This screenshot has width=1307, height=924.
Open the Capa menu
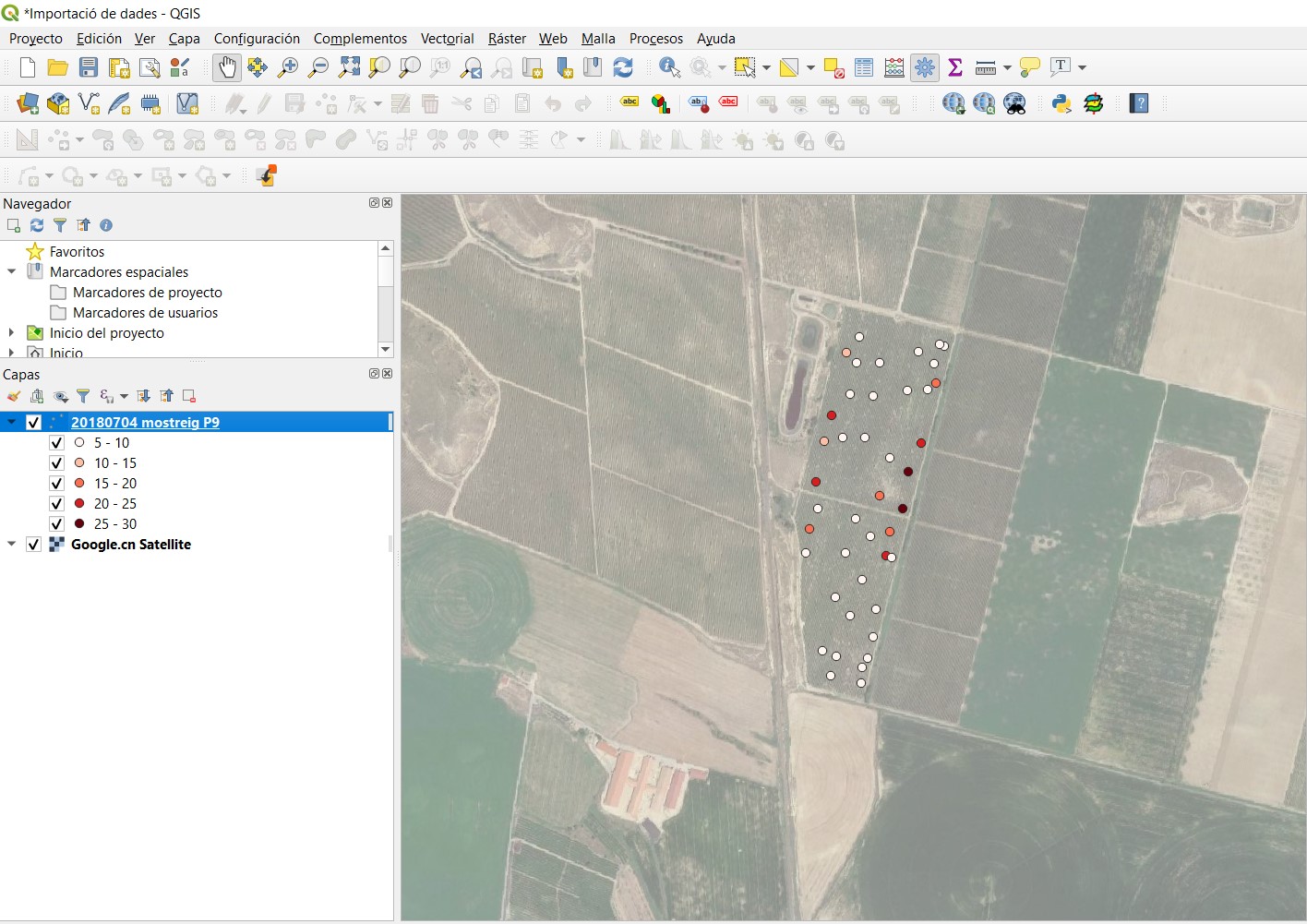click(x=184, y=39)
